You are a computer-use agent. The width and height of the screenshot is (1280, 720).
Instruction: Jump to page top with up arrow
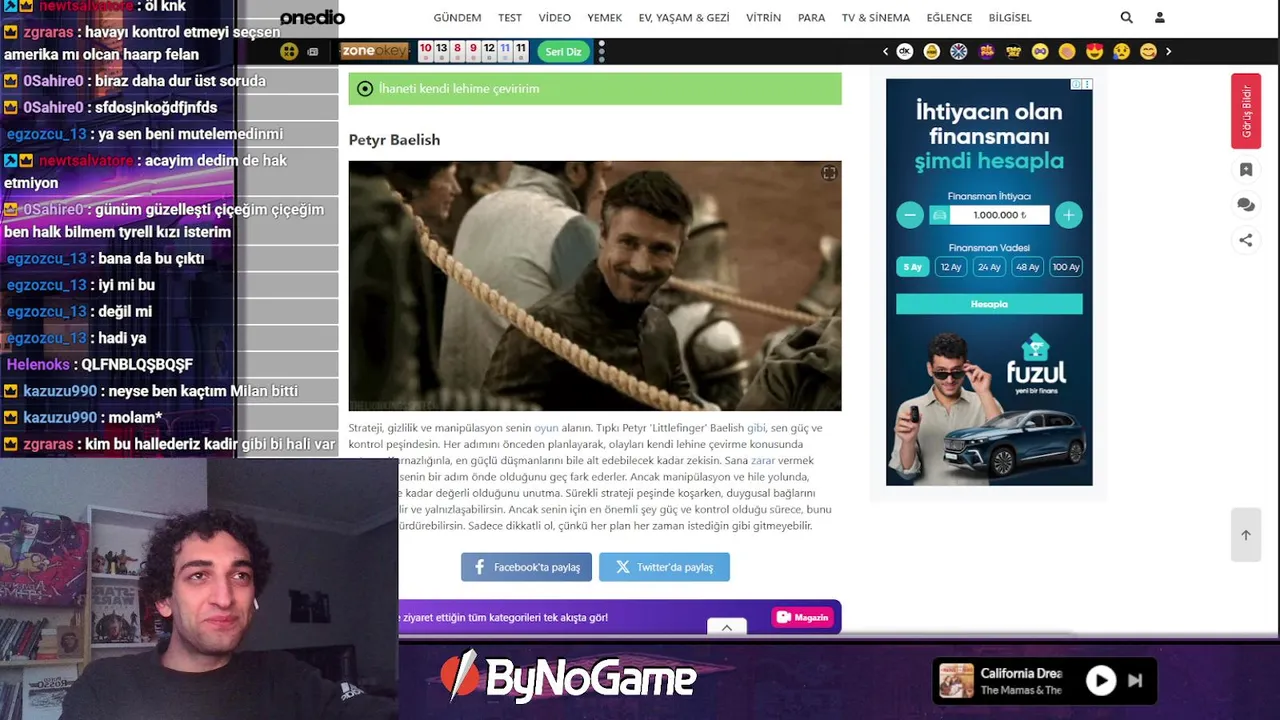click(1246, 535)
